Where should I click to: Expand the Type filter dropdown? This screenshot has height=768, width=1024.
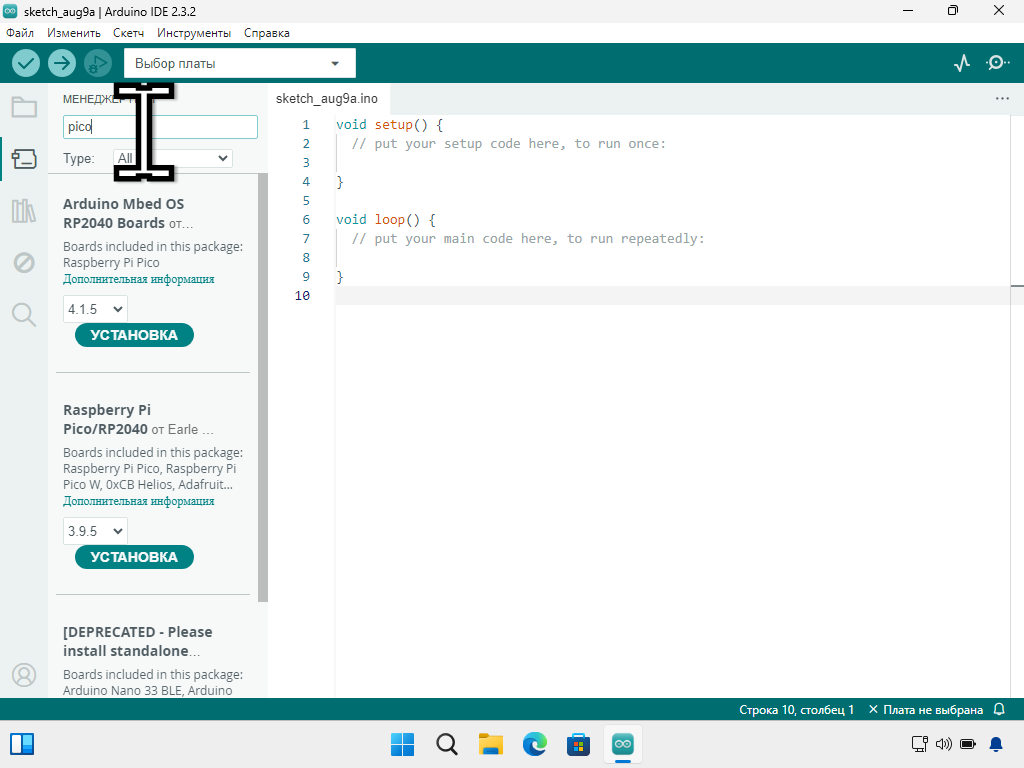click(x=173, y=158)
